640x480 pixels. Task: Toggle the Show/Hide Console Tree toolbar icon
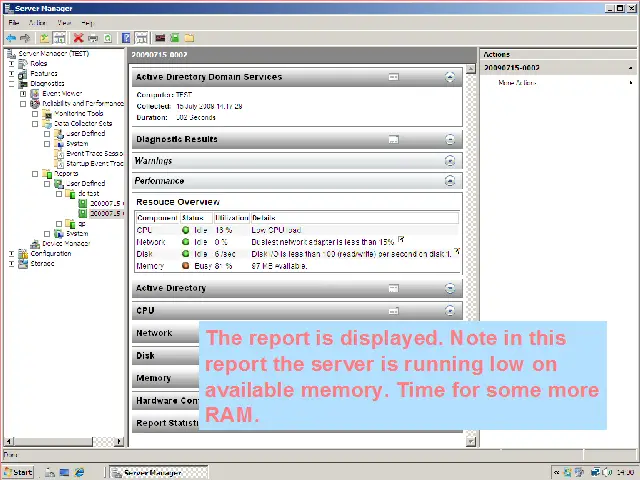point(60,38)
